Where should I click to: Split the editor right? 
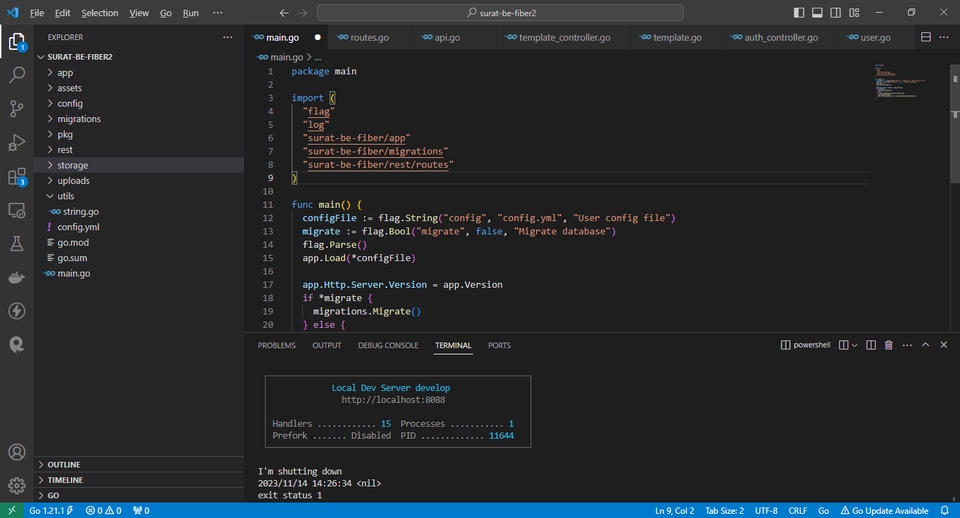tap(926, 37)
